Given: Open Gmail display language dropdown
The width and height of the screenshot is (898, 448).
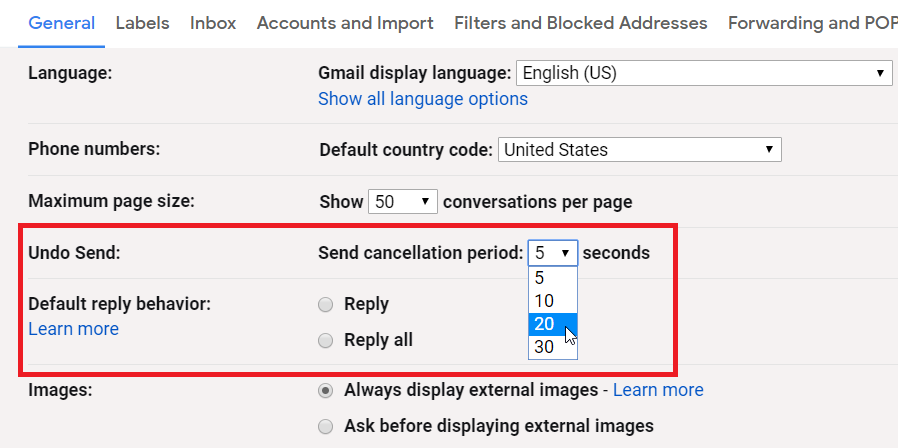Looking at the screenshot, I should (x=704, y=73).
